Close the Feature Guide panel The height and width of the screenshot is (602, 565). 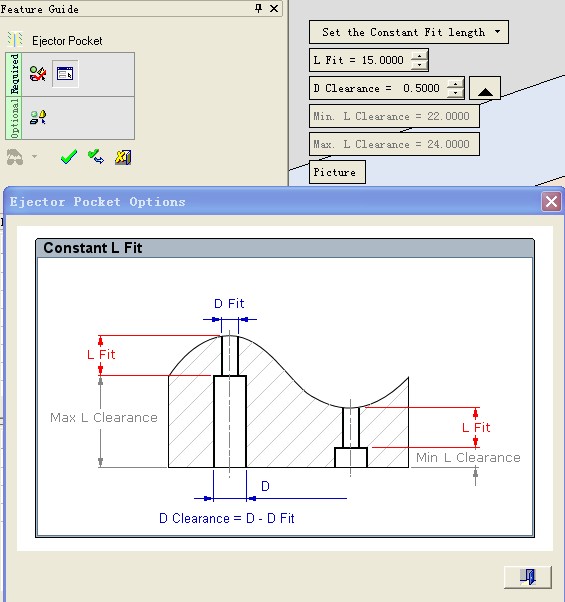(x=274, y=8)
